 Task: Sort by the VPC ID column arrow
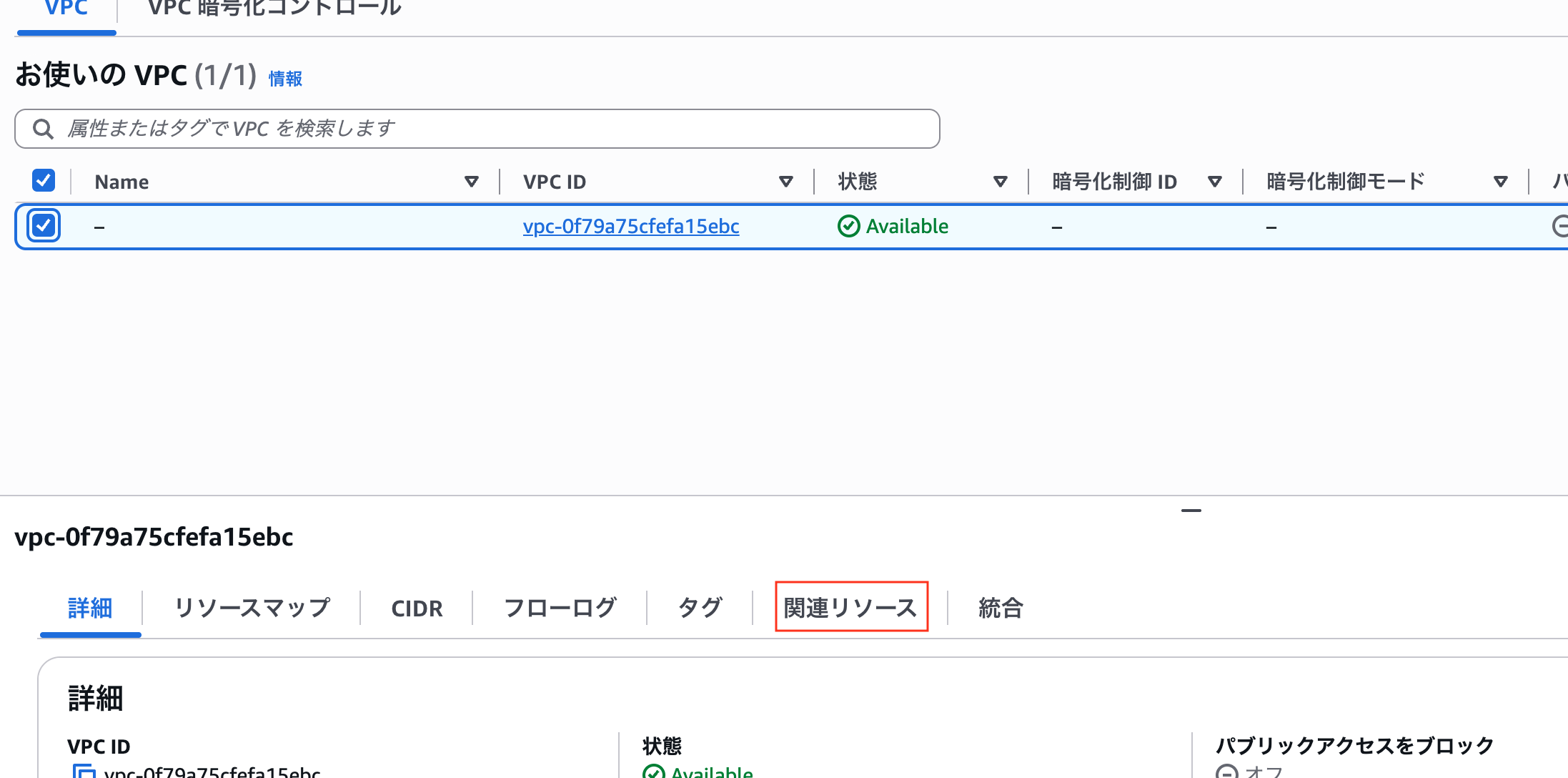coord(786,182)
